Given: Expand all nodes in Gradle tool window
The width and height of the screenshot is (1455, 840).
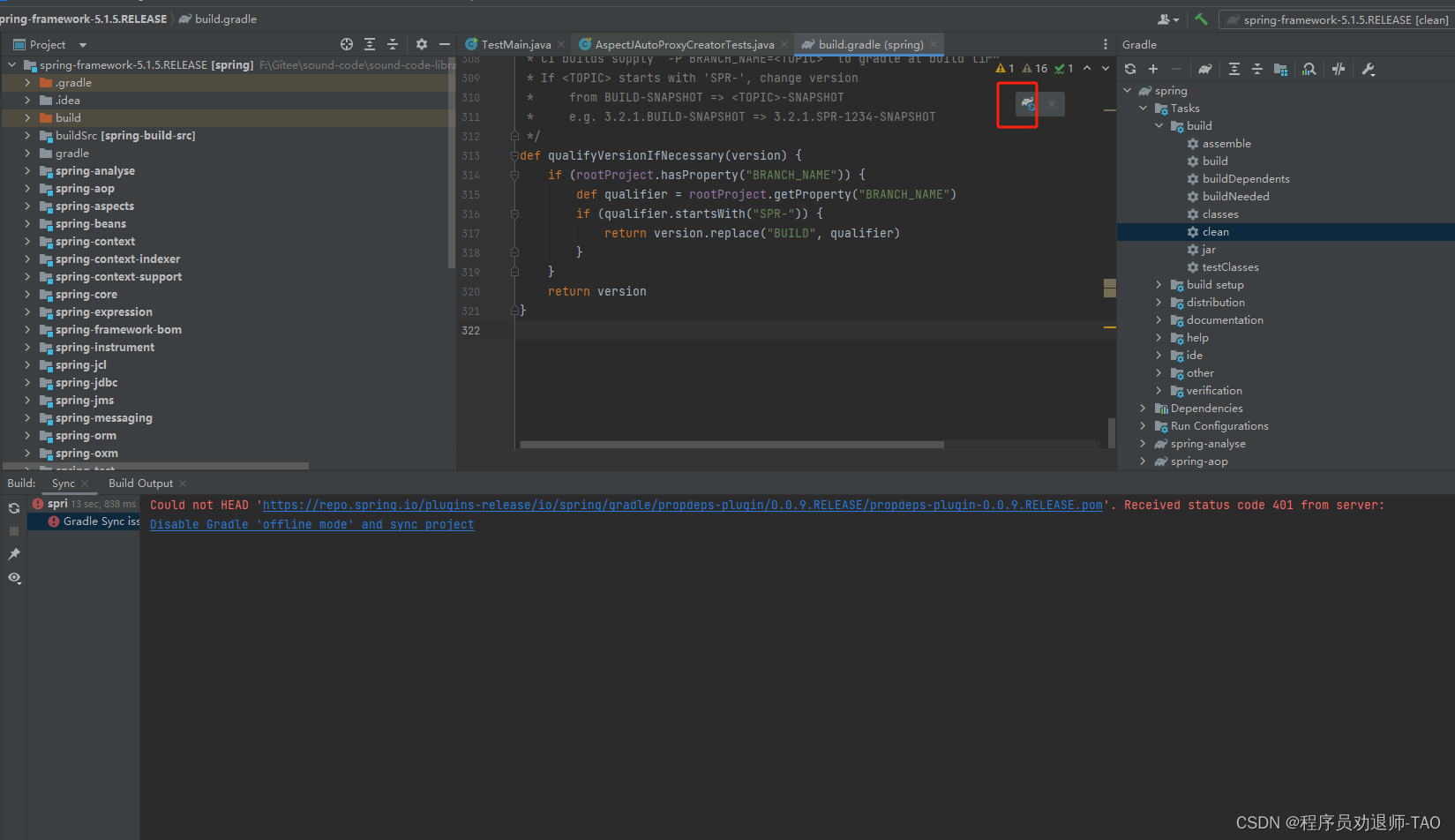Looking at the screenshot, I should pyautogui.click(x=1234, y=69).
